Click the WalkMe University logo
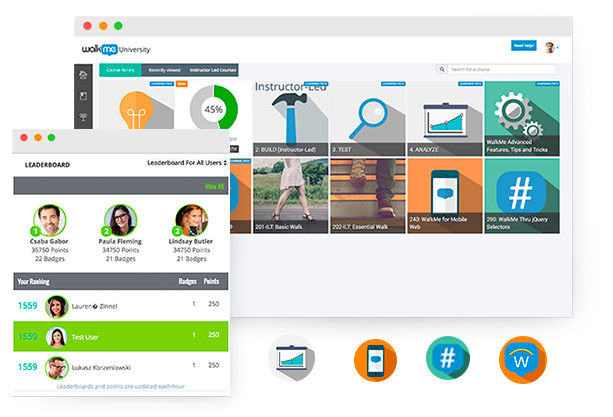 point(116,50)
